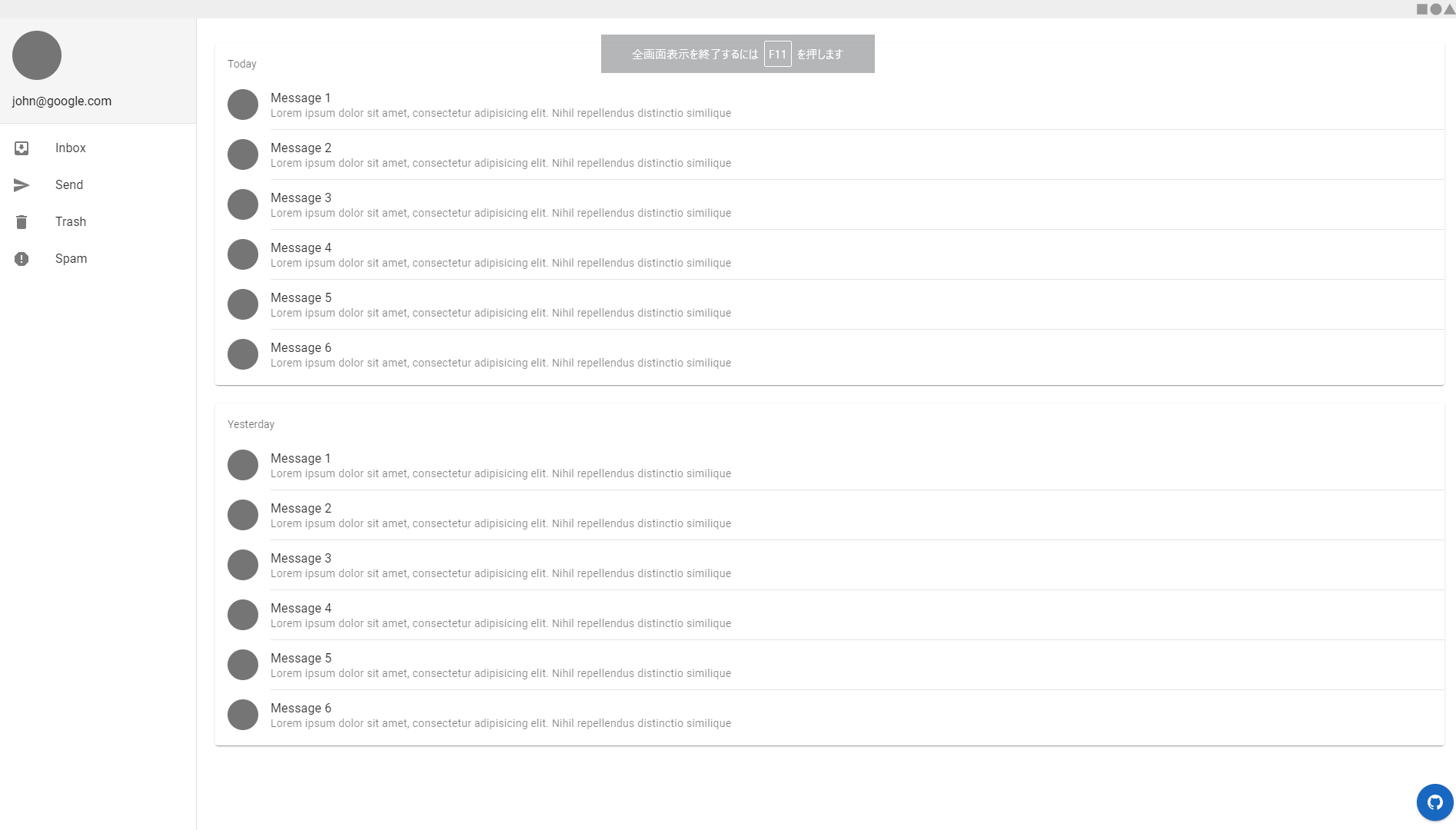The width and height of the screenshot is (1456, 830).
Task: Open the GitHub floating button
Action: click(1434, 802)
